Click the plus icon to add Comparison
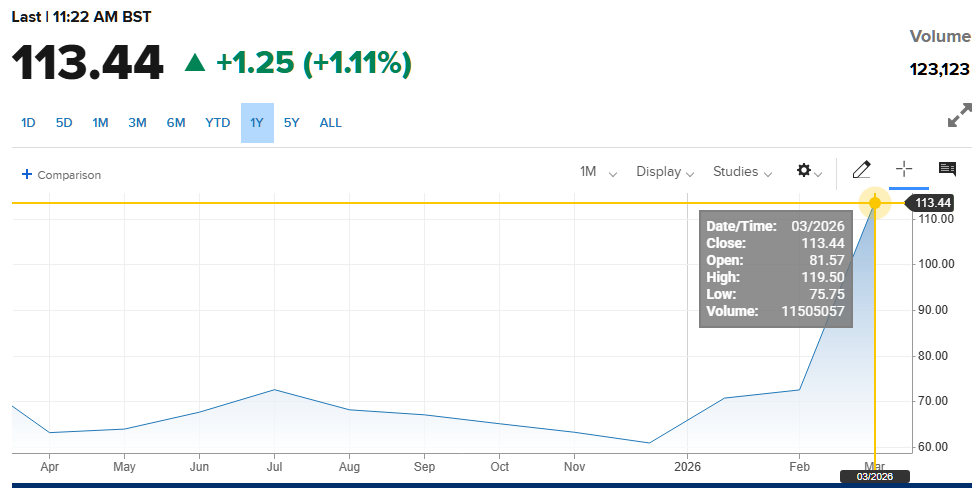 (x=27, y=174)
